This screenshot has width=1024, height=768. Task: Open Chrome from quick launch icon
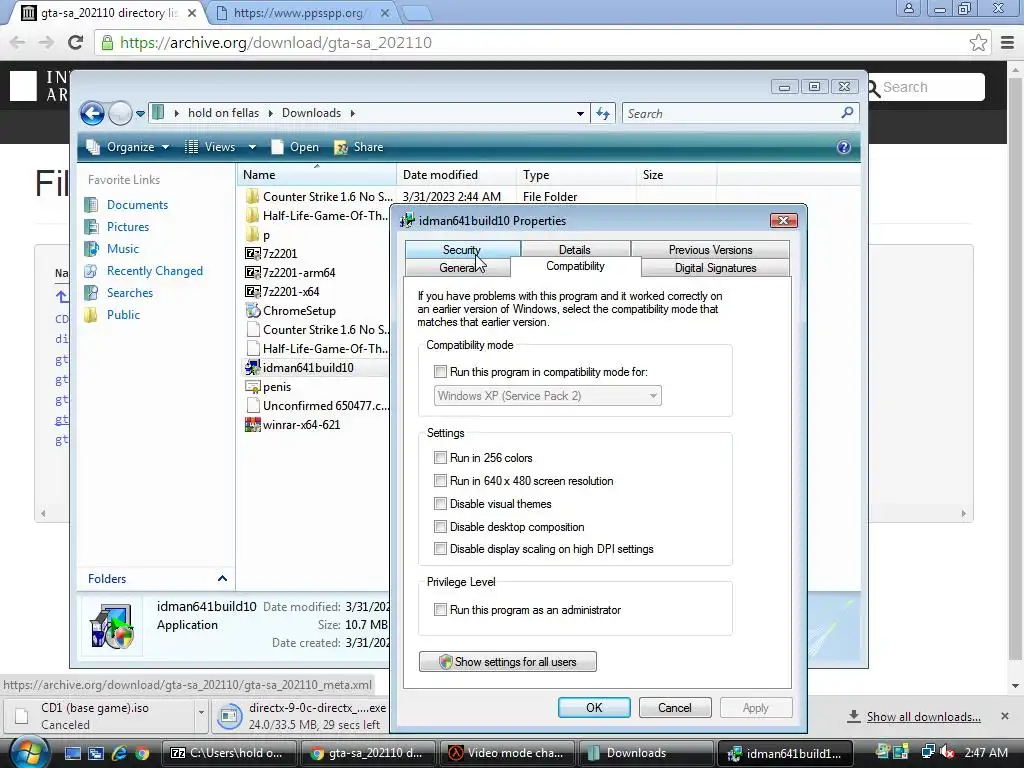click(x=142, y=754)
